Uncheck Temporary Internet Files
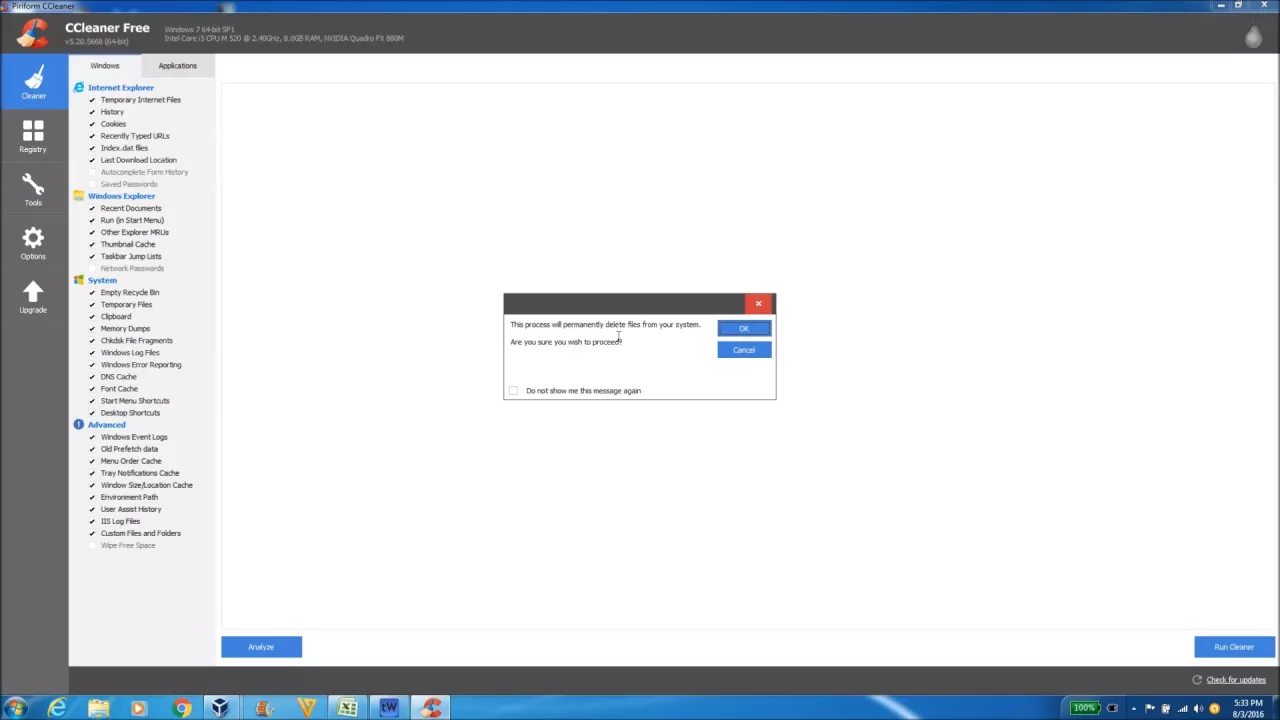This screenshot has height=720, width=1280. [92, 100]
